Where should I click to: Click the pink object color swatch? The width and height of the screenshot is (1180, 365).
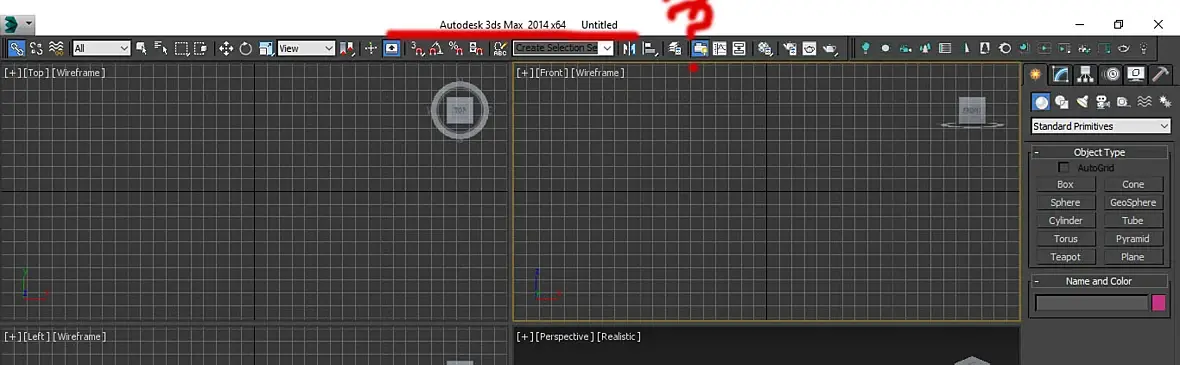[1159, 303]
